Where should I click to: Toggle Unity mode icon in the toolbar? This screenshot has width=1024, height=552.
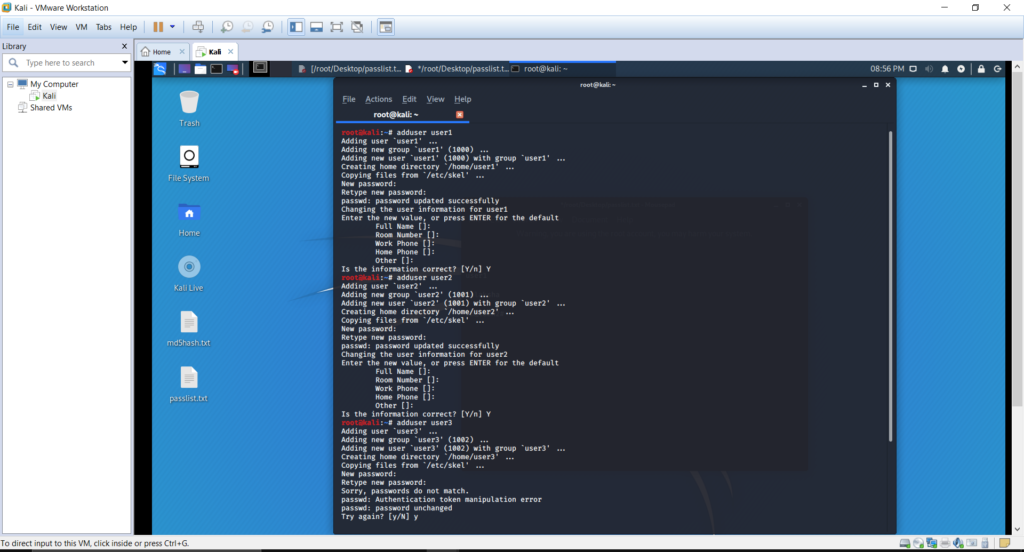(x=357, y=27)
